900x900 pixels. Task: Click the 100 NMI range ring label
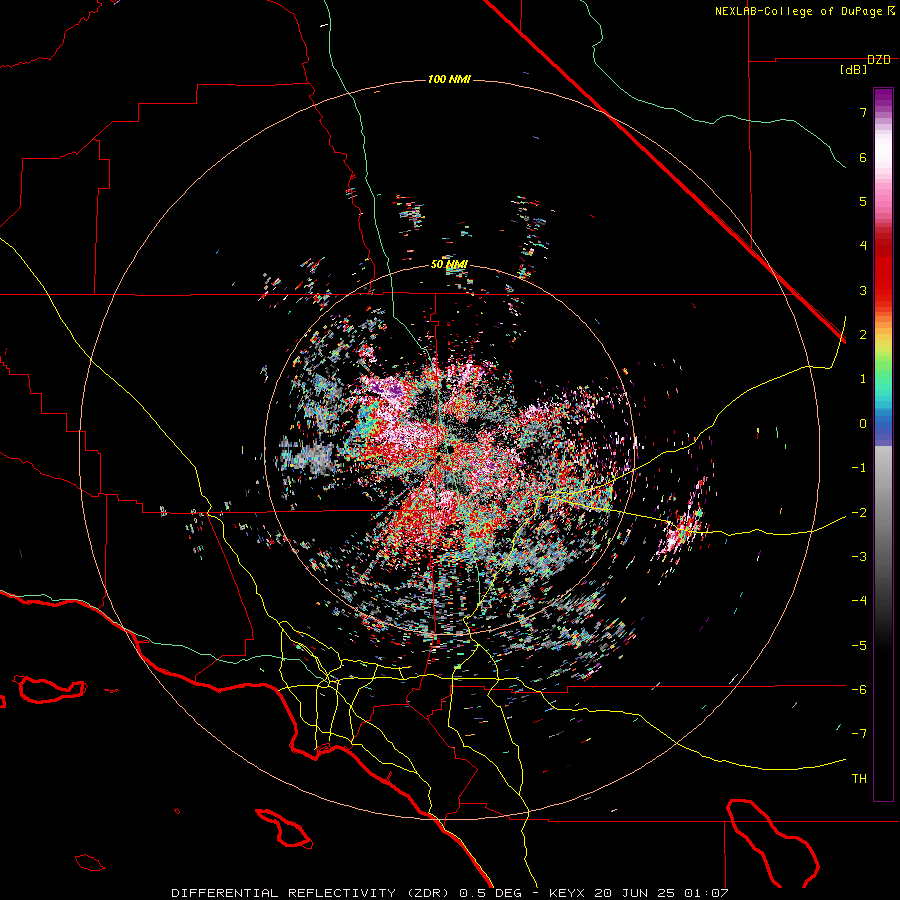coord(449,79)
